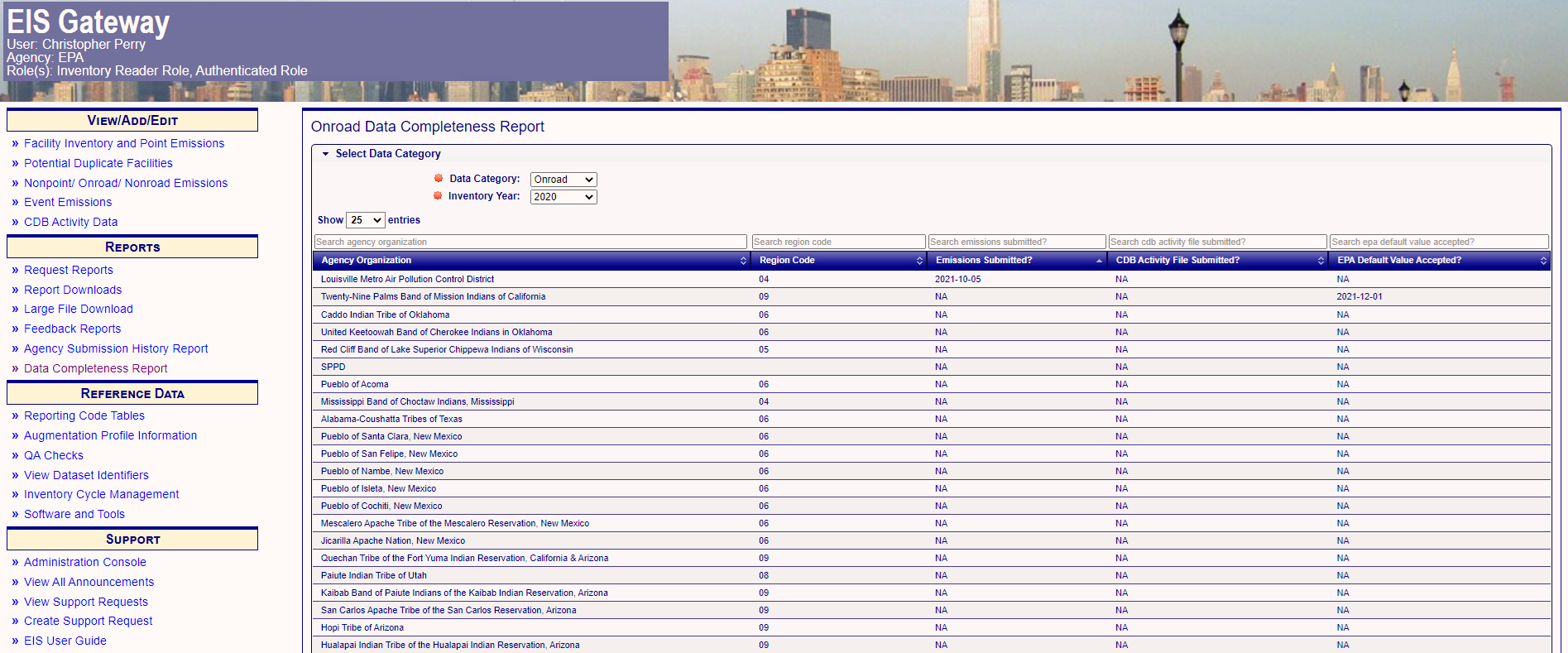Focus the Search cdb activity file submitted field
This screenshot has height=653, width=1568.
point(1217,242)
